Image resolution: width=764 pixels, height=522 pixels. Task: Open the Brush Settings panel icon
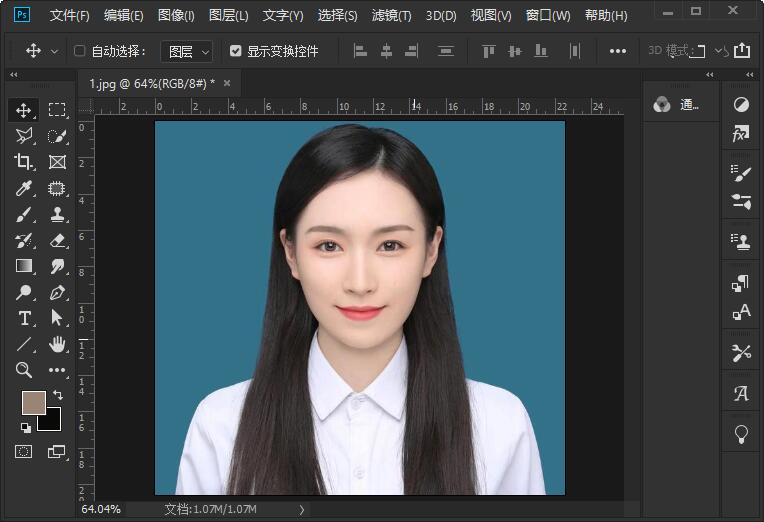tap(741, 173)
